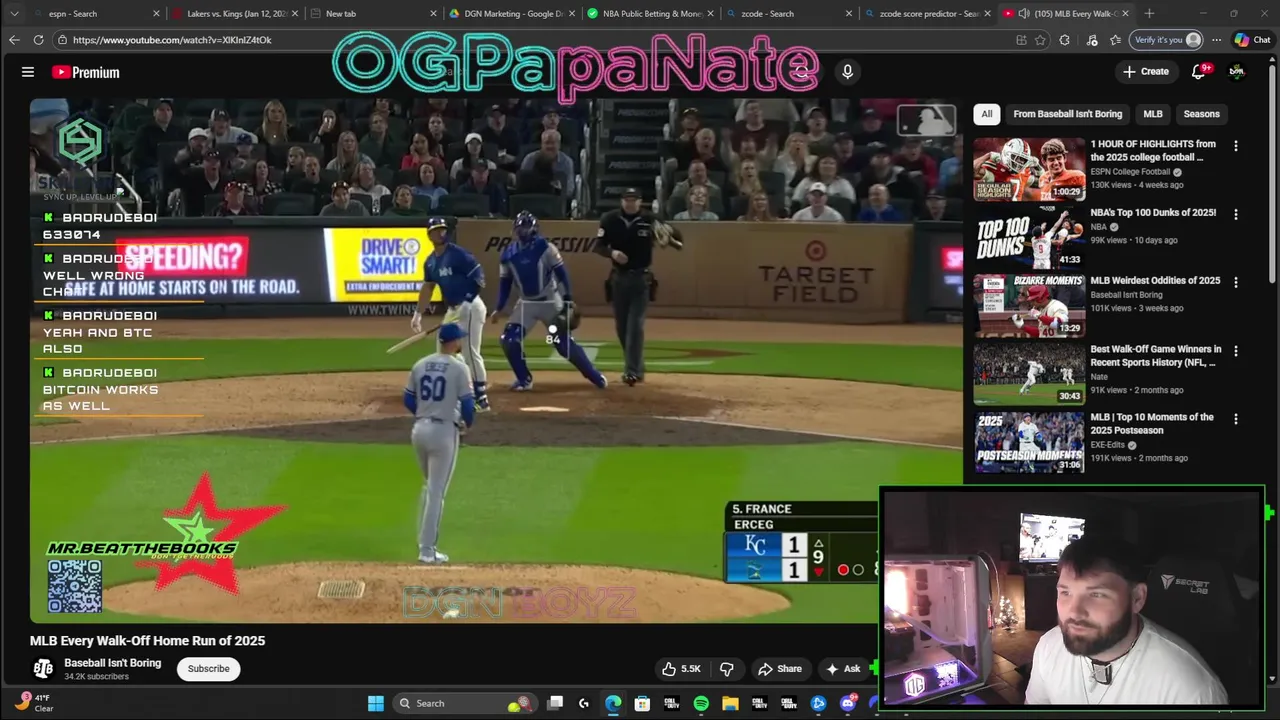Close the espn - Search tab
The height and width of the screenshot is (720, 1280).
tap(156, 14)
